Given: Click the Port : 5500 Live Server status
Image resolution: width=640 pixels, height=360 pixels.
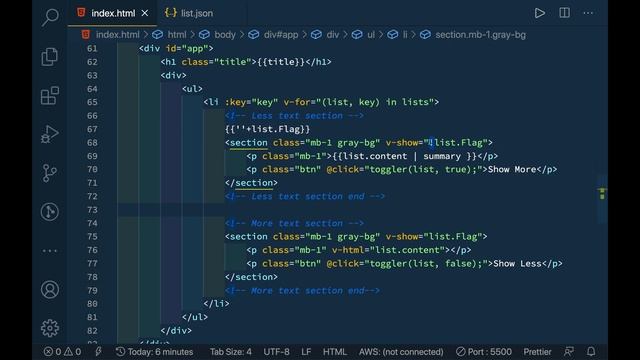Looking at the screenshot, I should 484,351.
